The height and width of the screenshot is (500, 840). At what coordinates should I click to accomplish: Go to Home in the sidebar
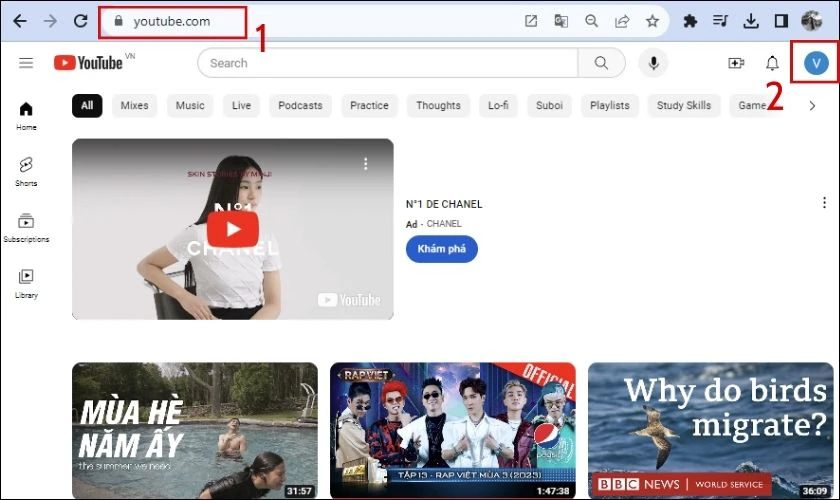point(26,116)
